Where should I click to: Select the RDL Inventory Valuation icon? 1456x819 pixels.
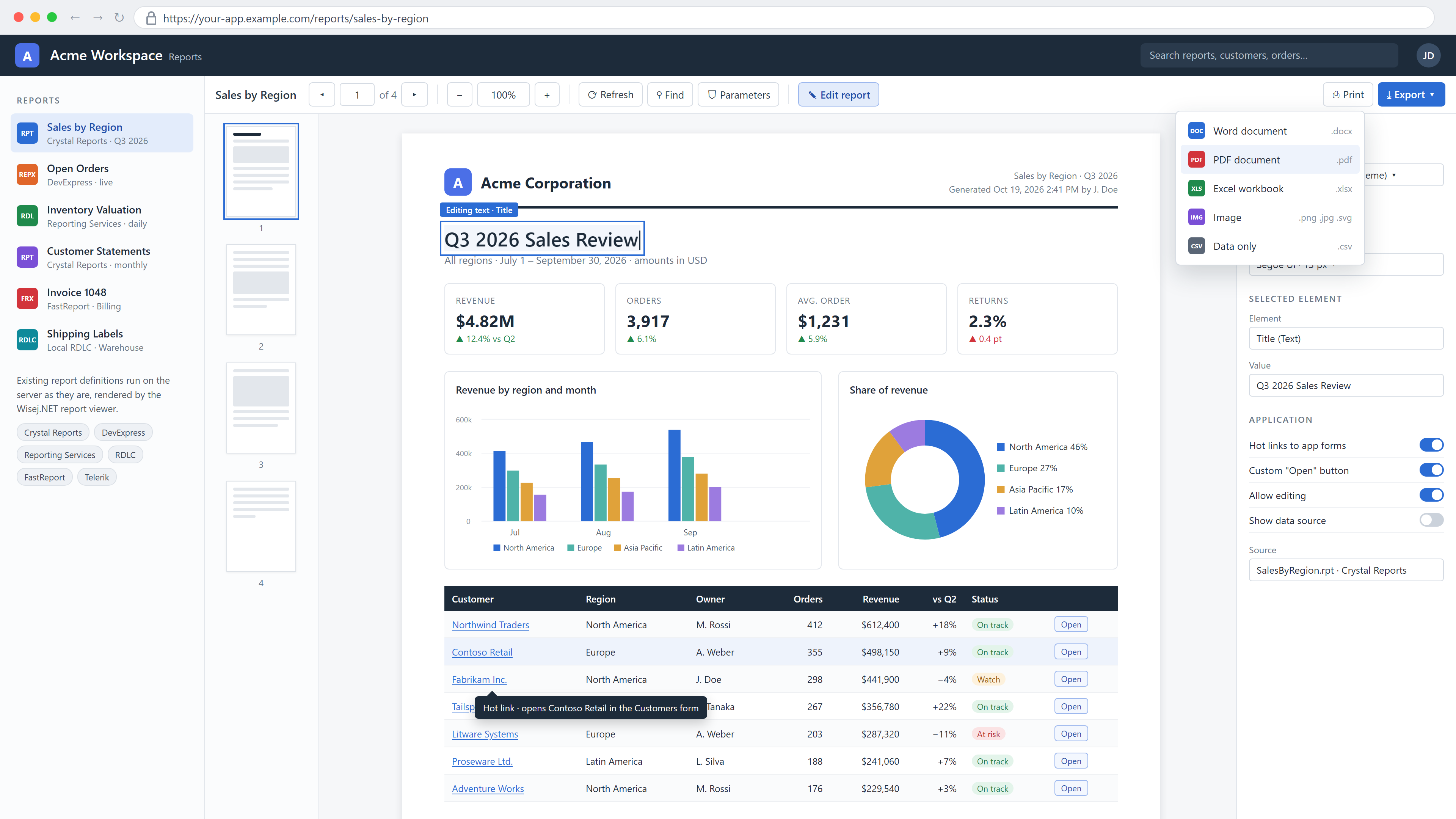27,216
